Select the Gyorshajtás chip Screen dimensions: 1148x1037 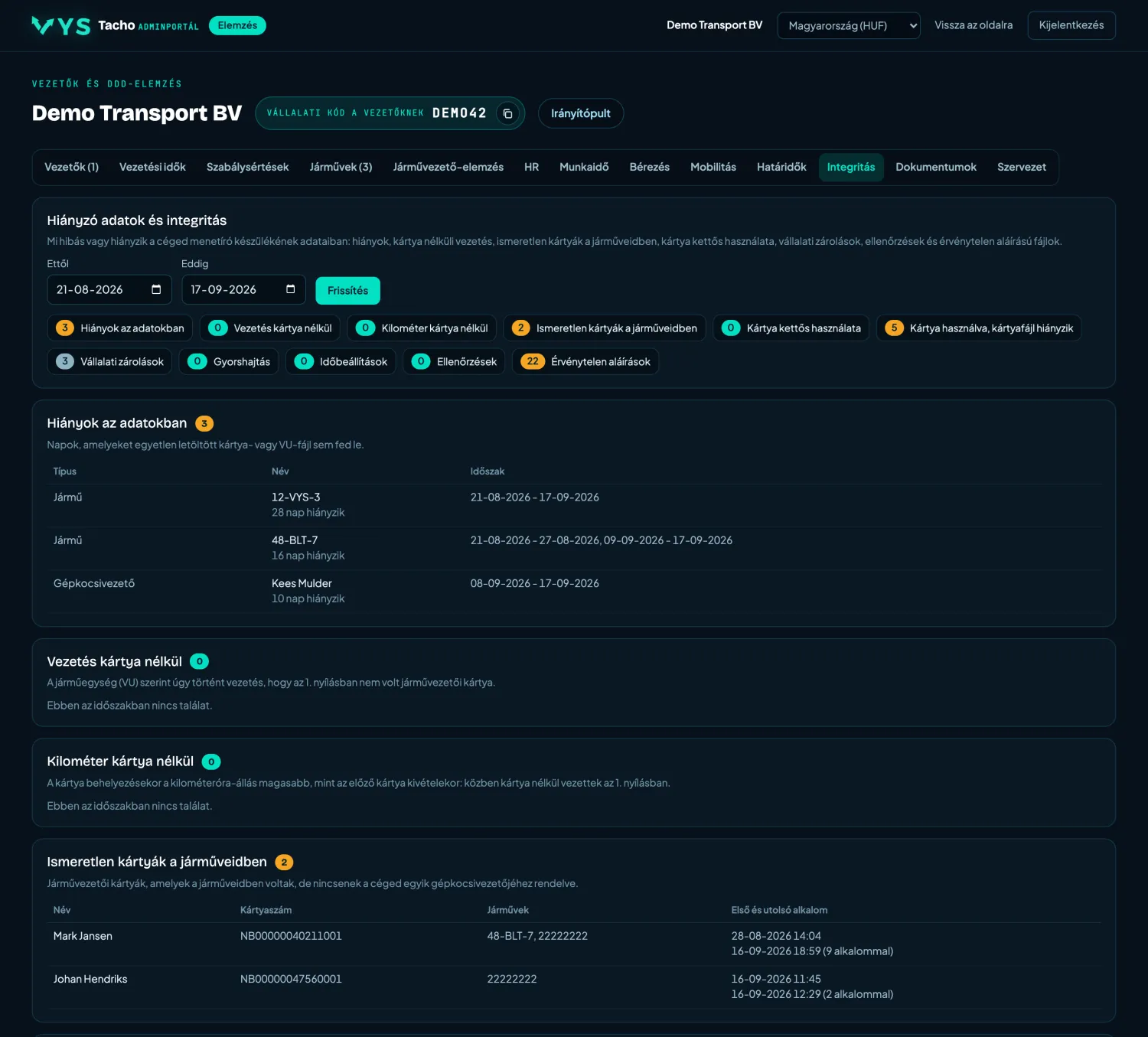[x=229, y=362]
